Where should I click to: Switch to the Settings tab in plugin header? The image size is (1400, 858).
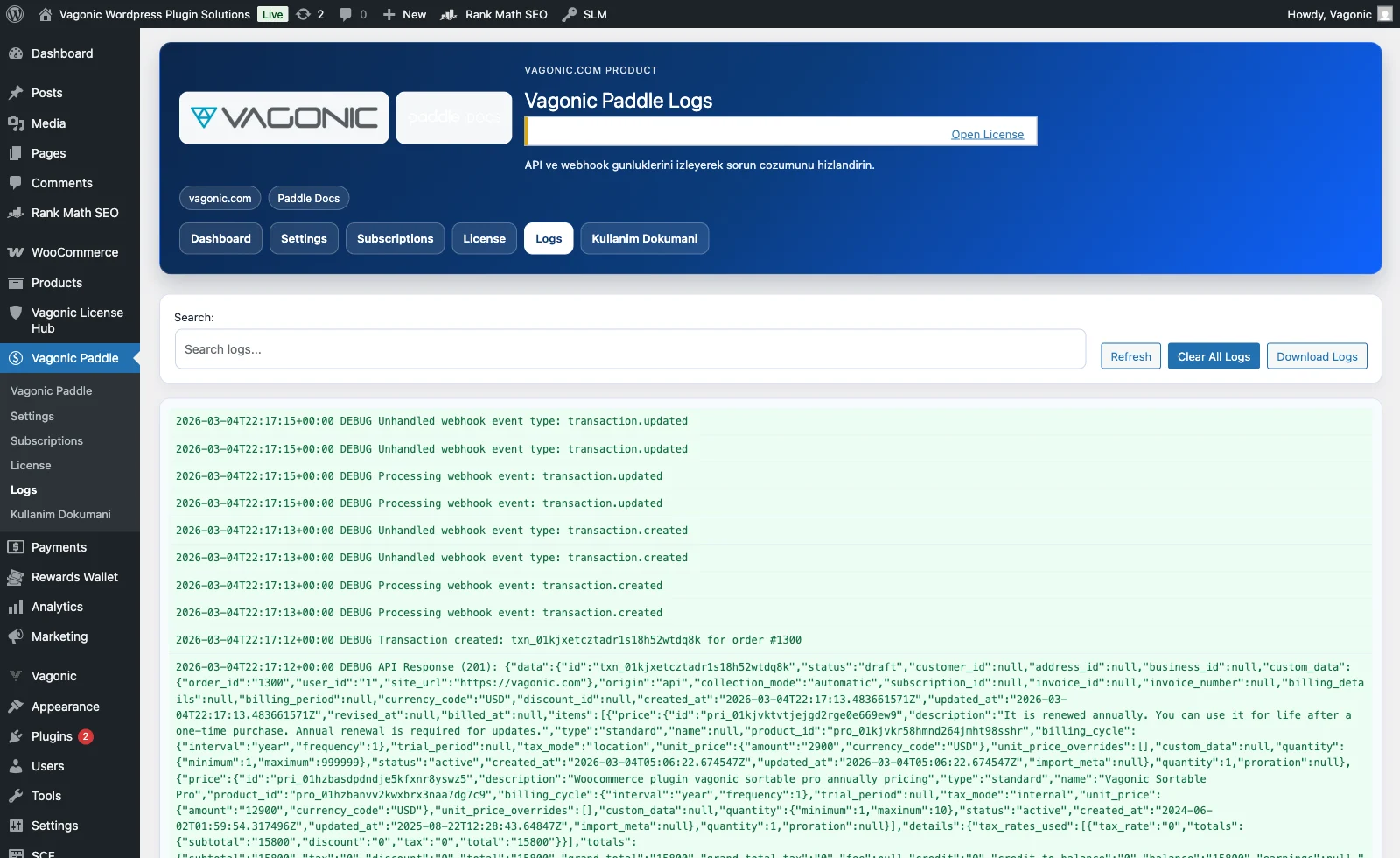(x=304, y=238)
